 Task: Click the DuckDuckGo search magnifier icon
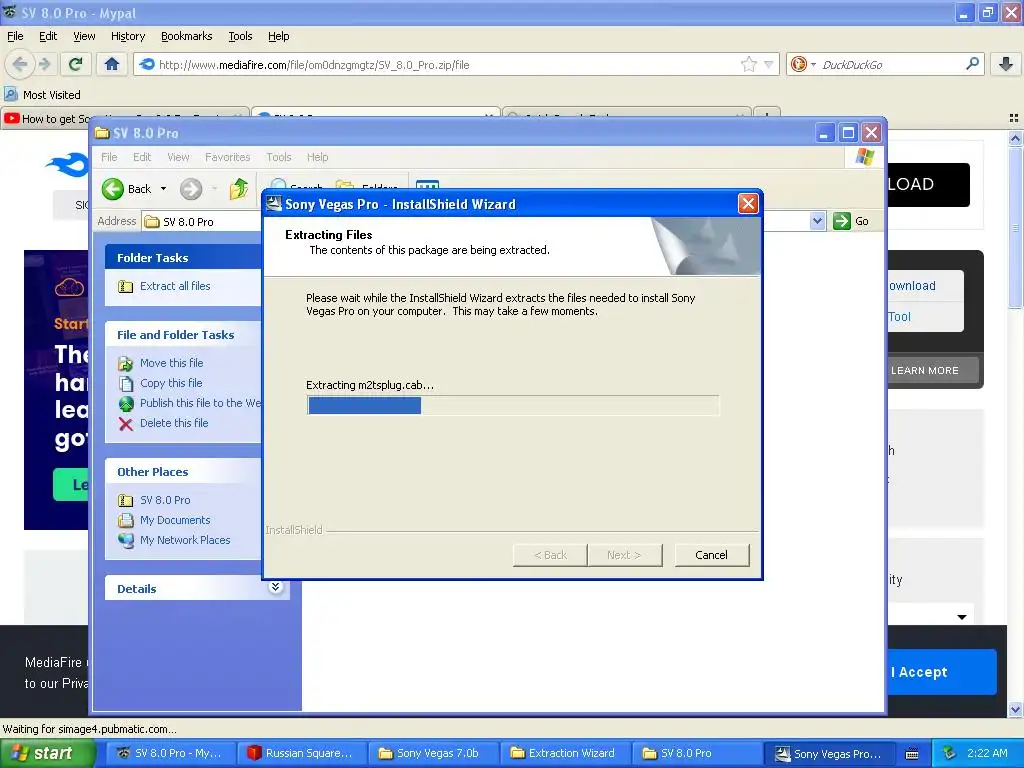click(972, 64)
